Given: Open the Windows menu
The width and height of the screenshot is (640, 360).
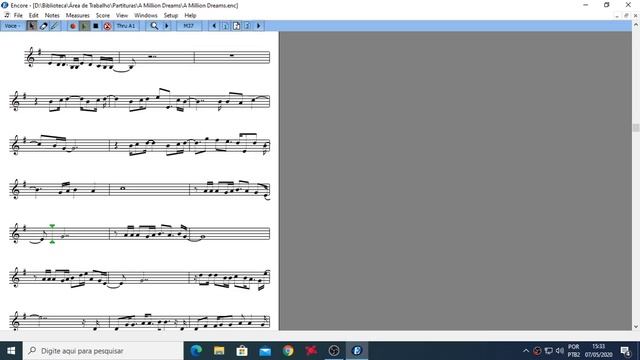Looking at the screenshot, I should [x=145, y=15].
